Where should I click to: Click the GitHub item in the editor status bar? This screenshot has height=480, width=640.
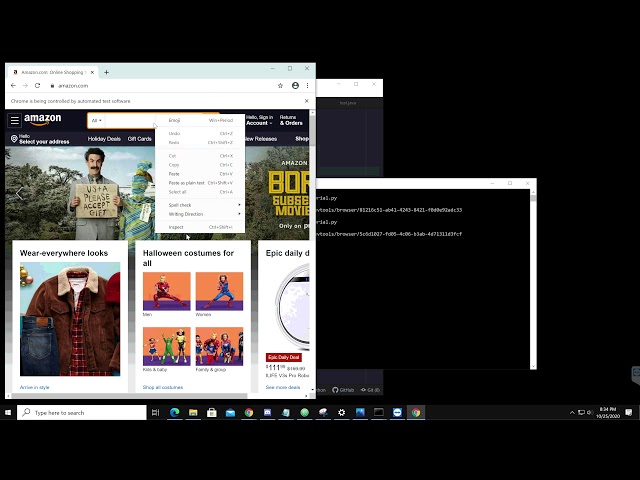point(343,390)
